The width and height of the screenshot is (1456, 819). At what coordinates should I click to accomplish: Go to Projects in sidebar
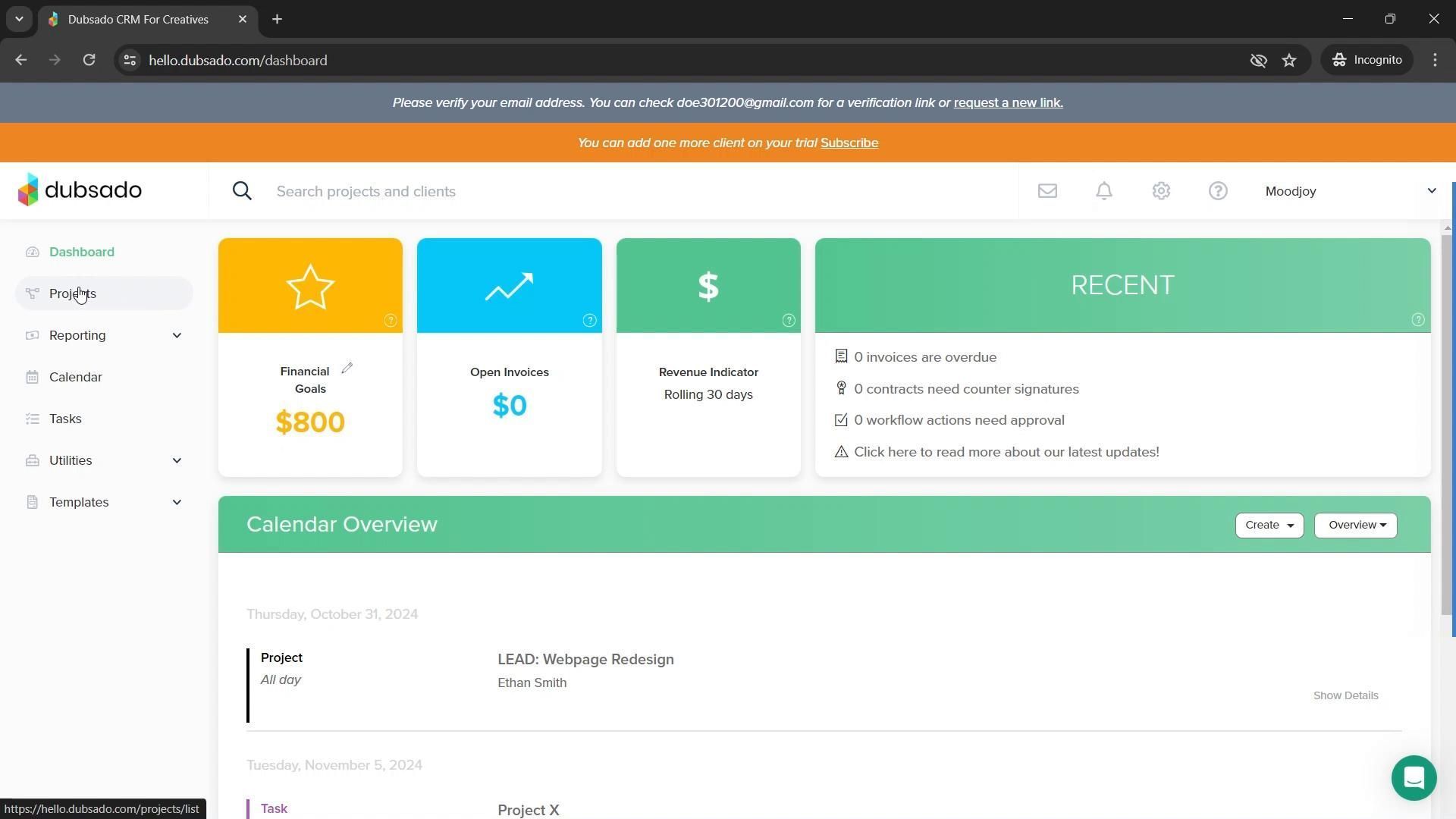click(x=73, y=293)
